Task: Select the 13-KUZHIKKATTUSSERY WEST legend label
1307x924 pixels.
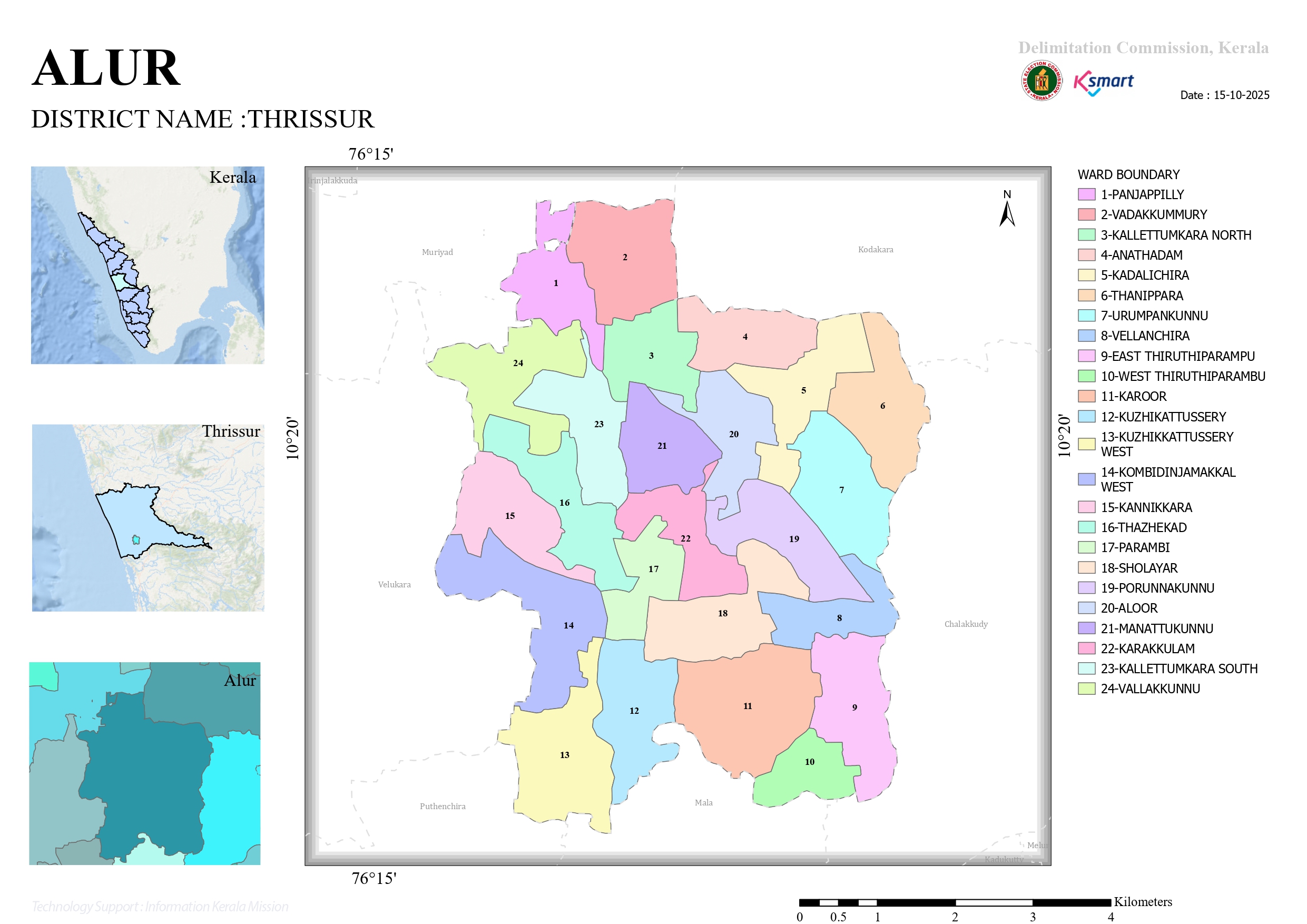Action: click(1166, 444)
